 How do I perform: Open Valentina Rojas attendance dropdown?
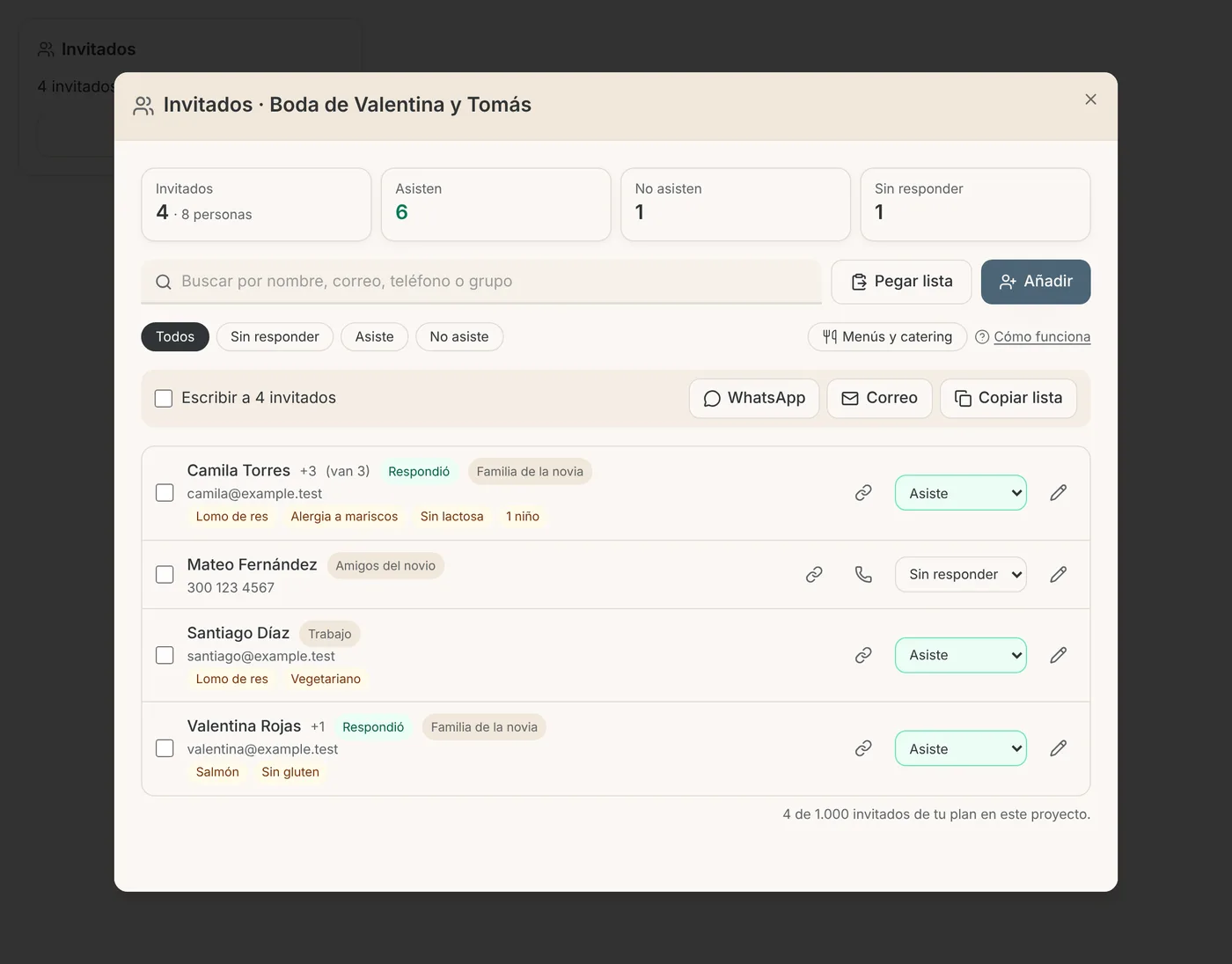point(961,748)
